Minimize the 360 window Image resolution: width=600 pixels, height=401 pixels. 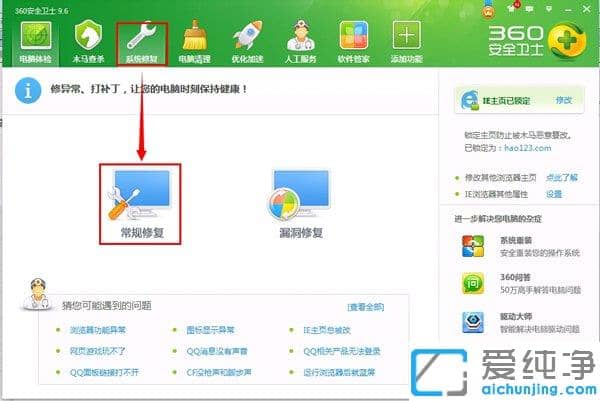pos(568,9)
